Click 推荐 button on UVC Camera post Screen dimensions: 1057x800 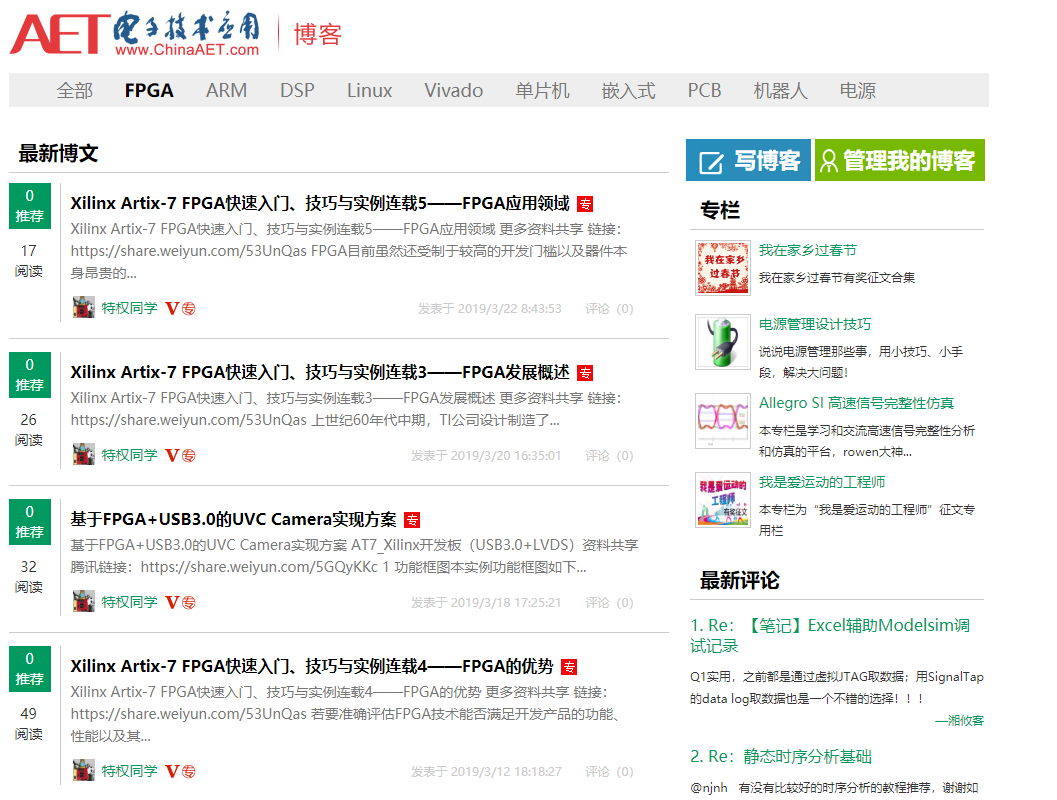[x=30, y=522]
